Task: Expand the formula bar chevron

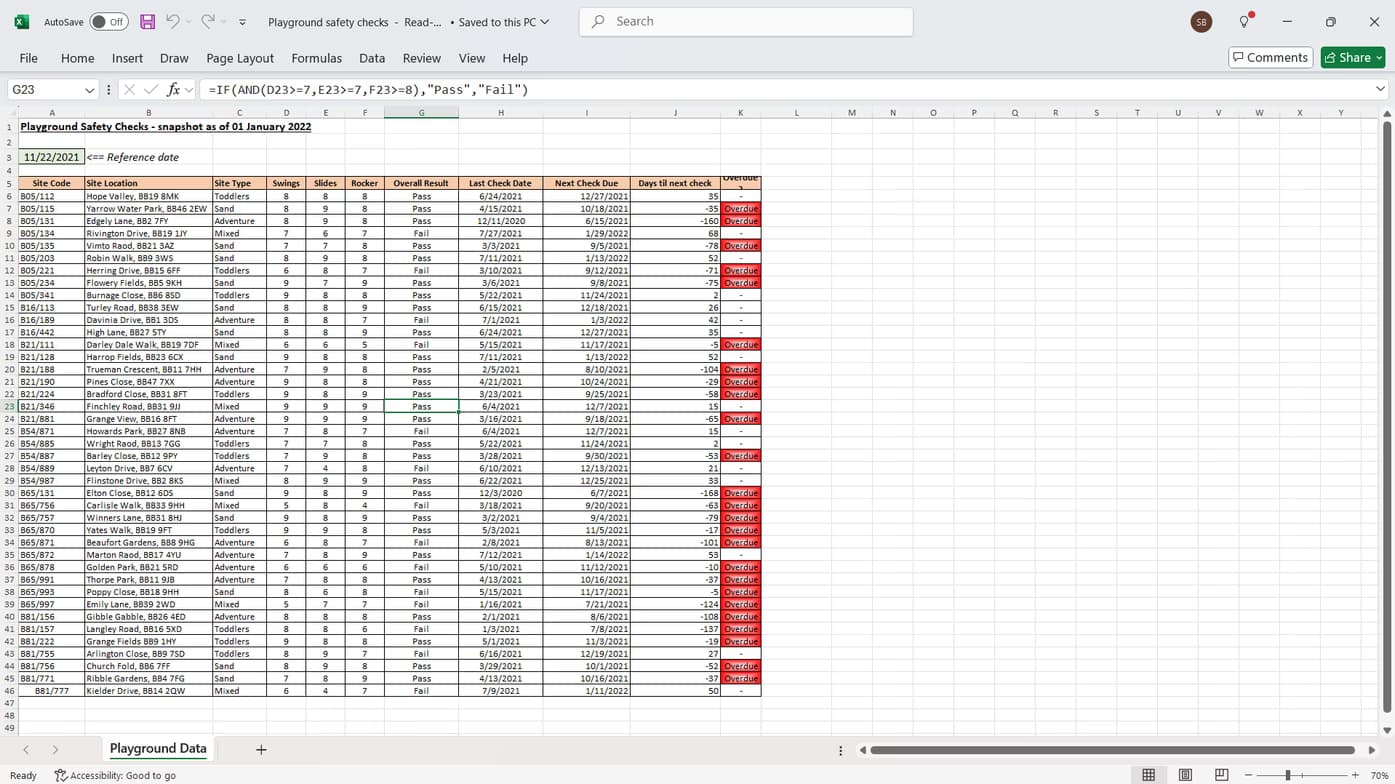Action: (x=1380, y=89)
